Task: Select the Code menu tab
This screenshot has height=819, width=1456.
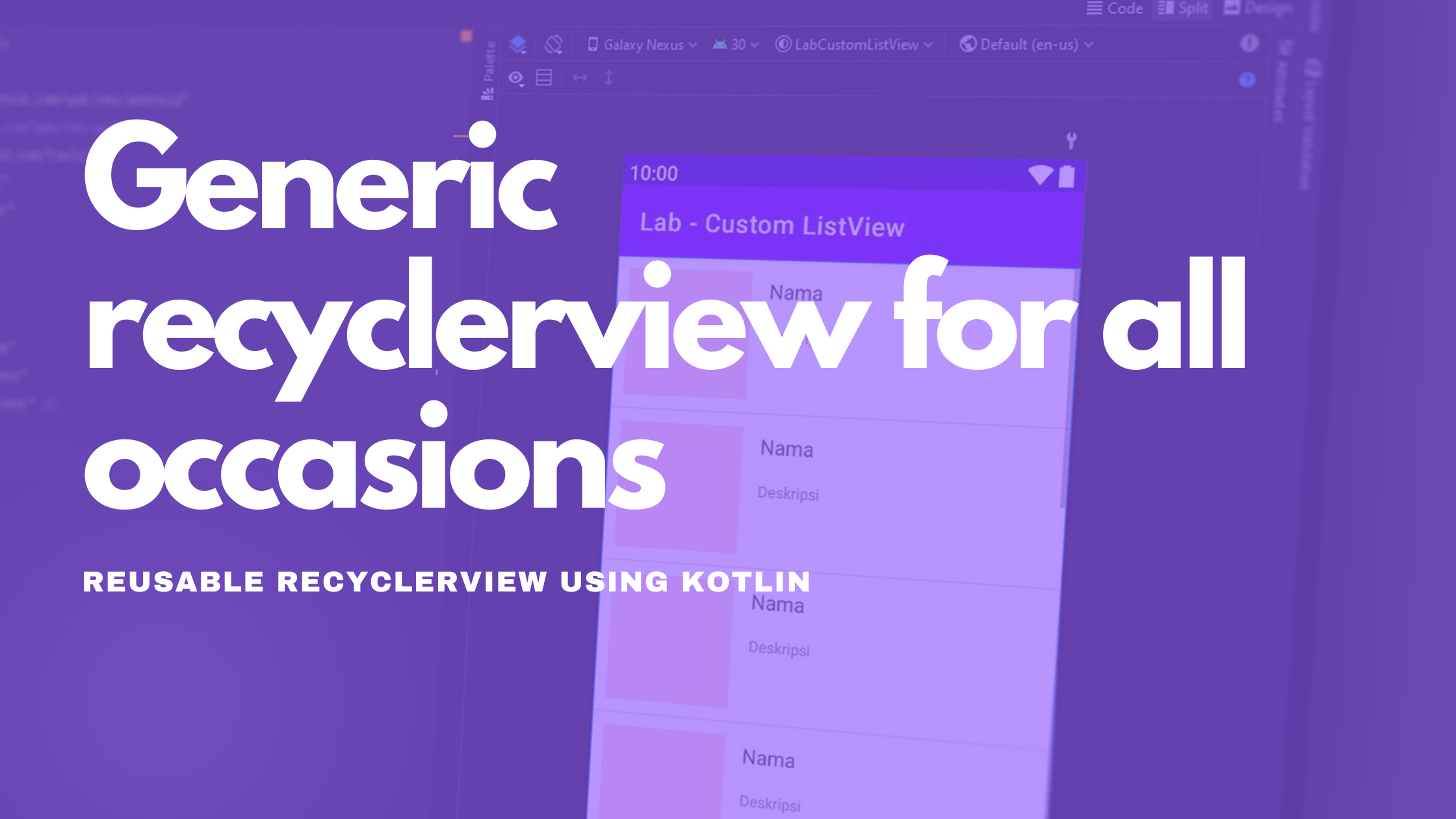Action: coord(1119,8)
